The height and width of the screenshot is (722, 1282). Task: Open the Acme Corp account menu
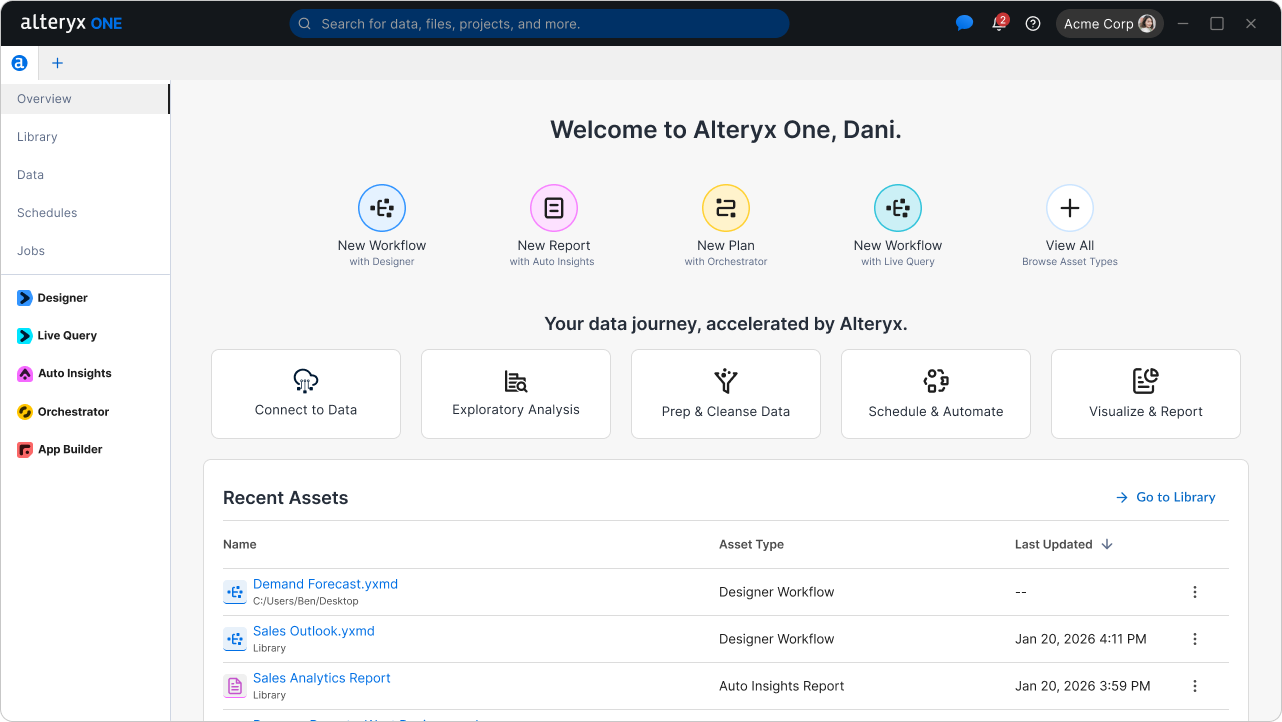1109,24
